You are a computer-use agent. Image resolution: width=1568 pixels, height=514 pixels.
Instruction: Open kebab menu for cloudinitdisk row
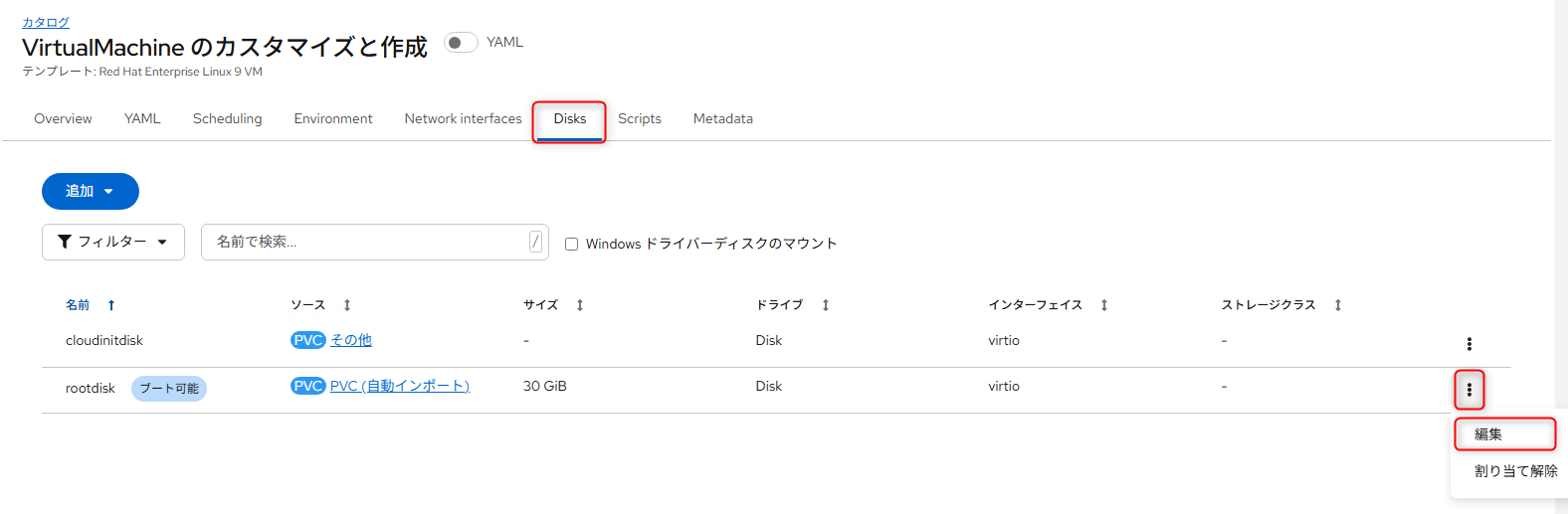[x=1469, y=344]
